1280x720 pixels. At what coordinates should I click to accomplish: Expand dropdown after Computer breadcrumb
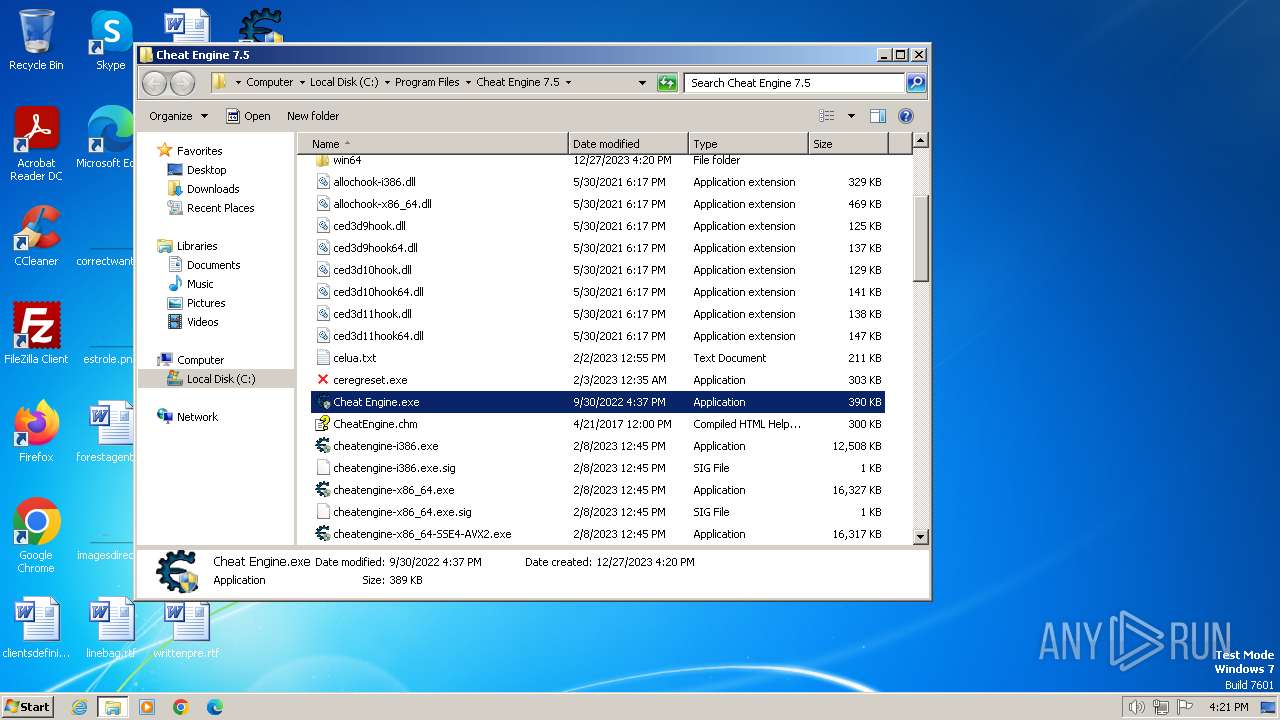click(302, 83)
